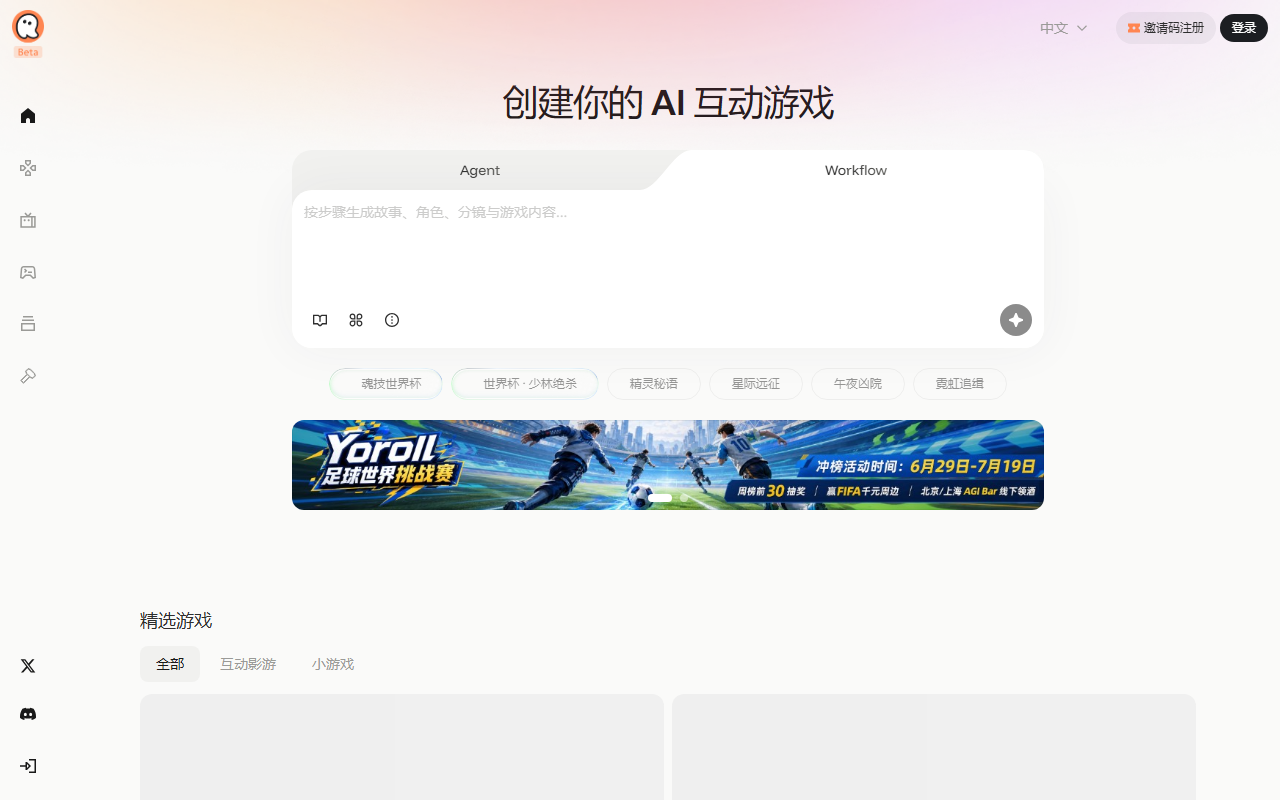Image resolution: width=1280 pixels, height=800 pixels.
Task: Open the X (Twitter) link
Action: 28,666
